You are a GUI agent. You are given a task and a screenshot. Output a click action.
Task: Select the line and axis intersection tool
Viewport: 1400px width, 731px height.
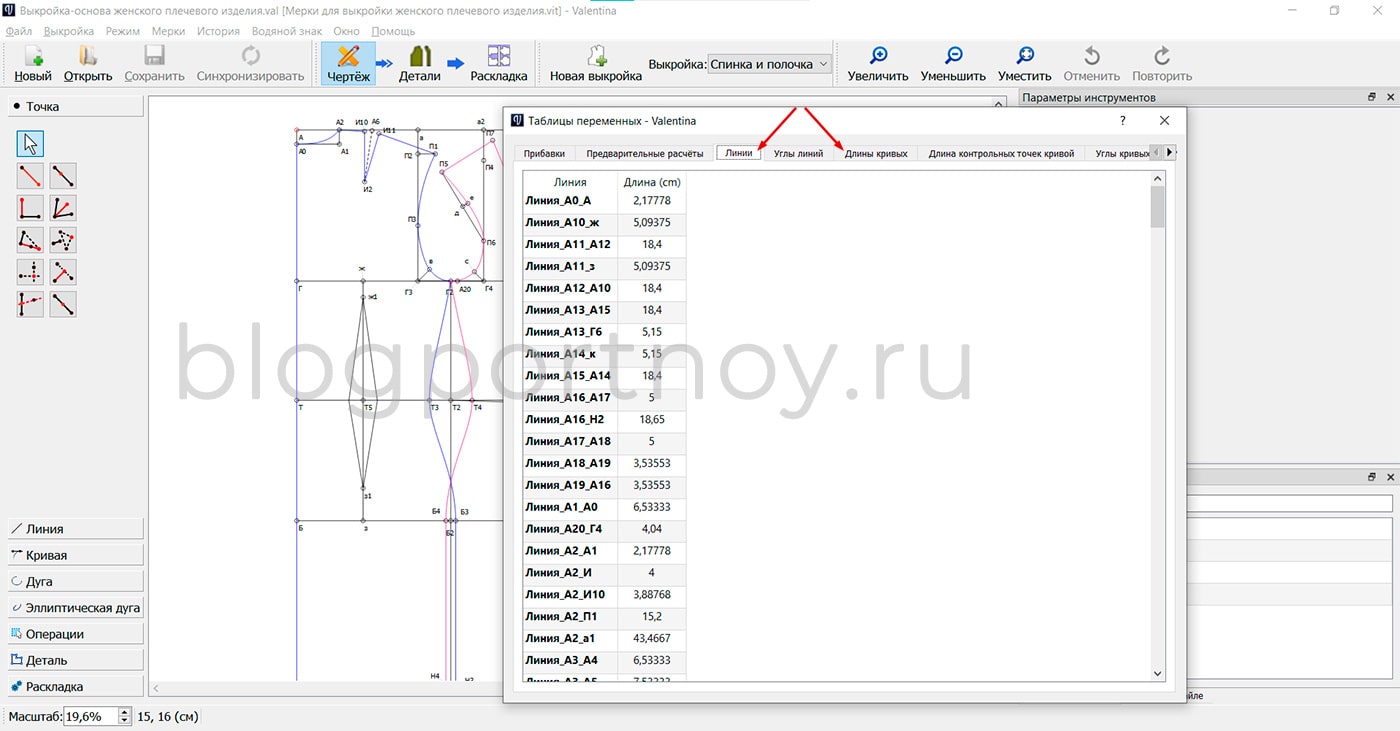coord(30,304)
